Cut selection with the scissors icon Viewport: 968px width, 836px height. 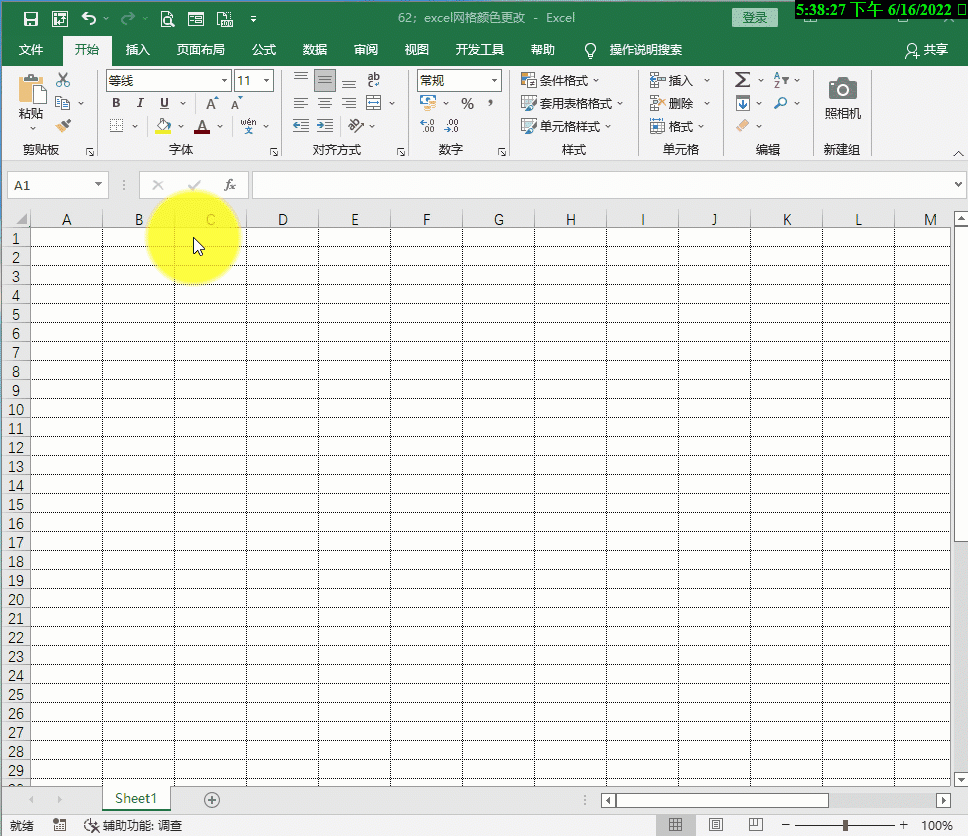63,80
